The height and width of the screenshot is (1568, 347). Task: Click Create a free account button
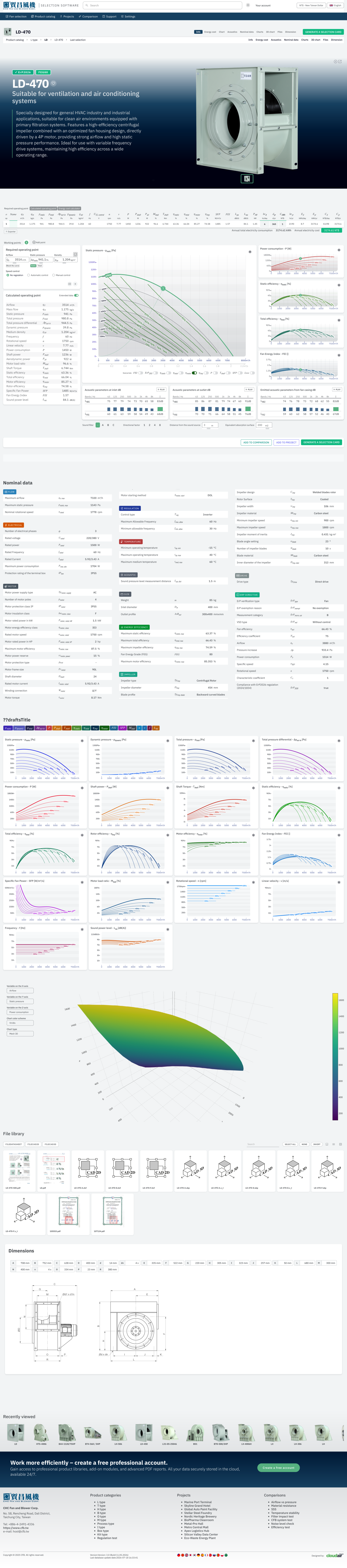click(278, 1467)
